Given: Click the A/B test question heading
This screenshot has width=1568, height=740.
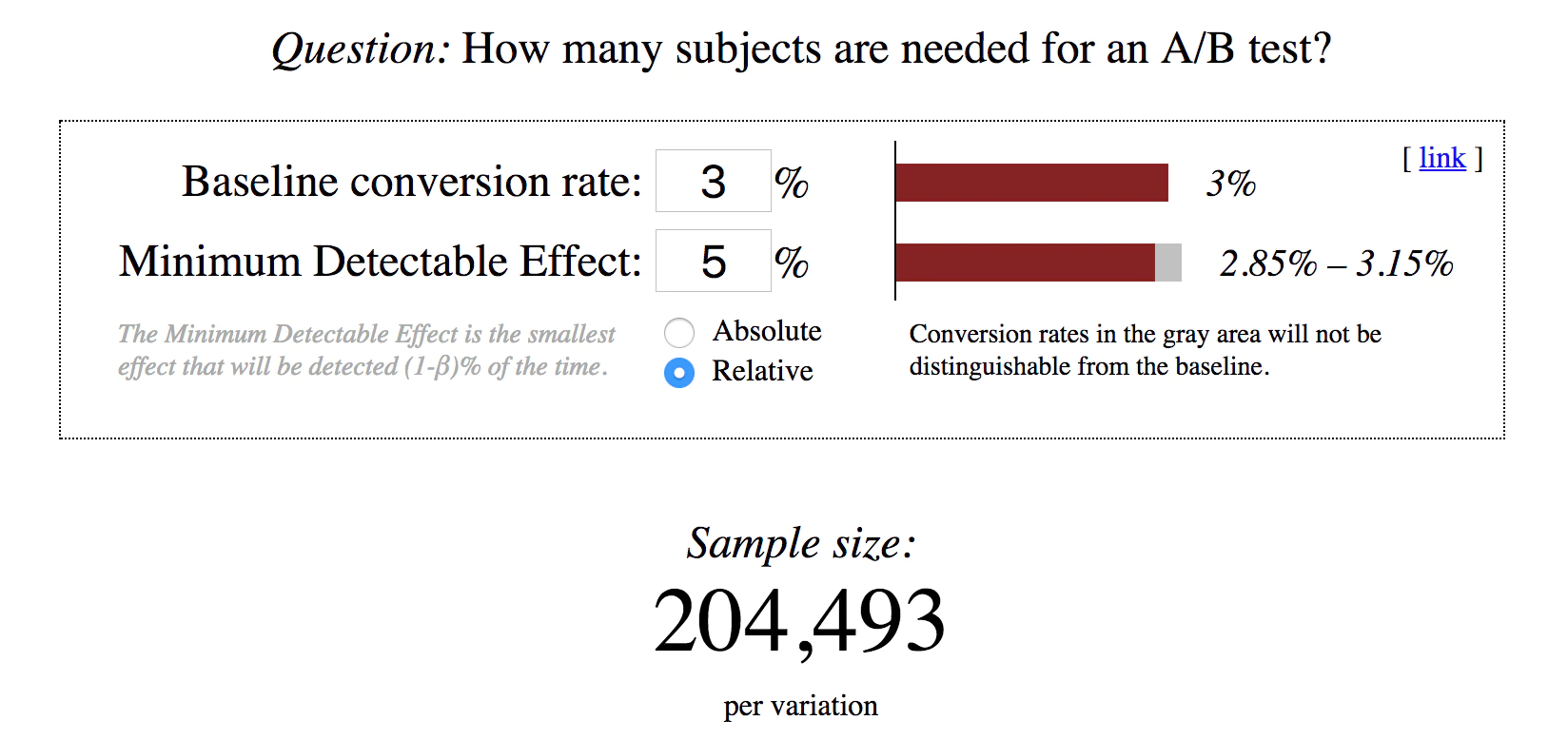Looking at the screenshot, I should pyautogui.click(x=801, y=49).
